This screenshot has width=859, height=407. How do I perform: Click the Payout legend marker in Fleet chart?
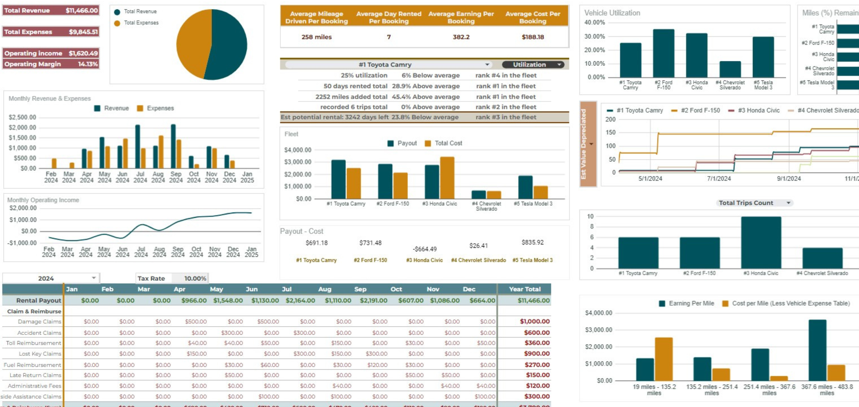point(391,143)
